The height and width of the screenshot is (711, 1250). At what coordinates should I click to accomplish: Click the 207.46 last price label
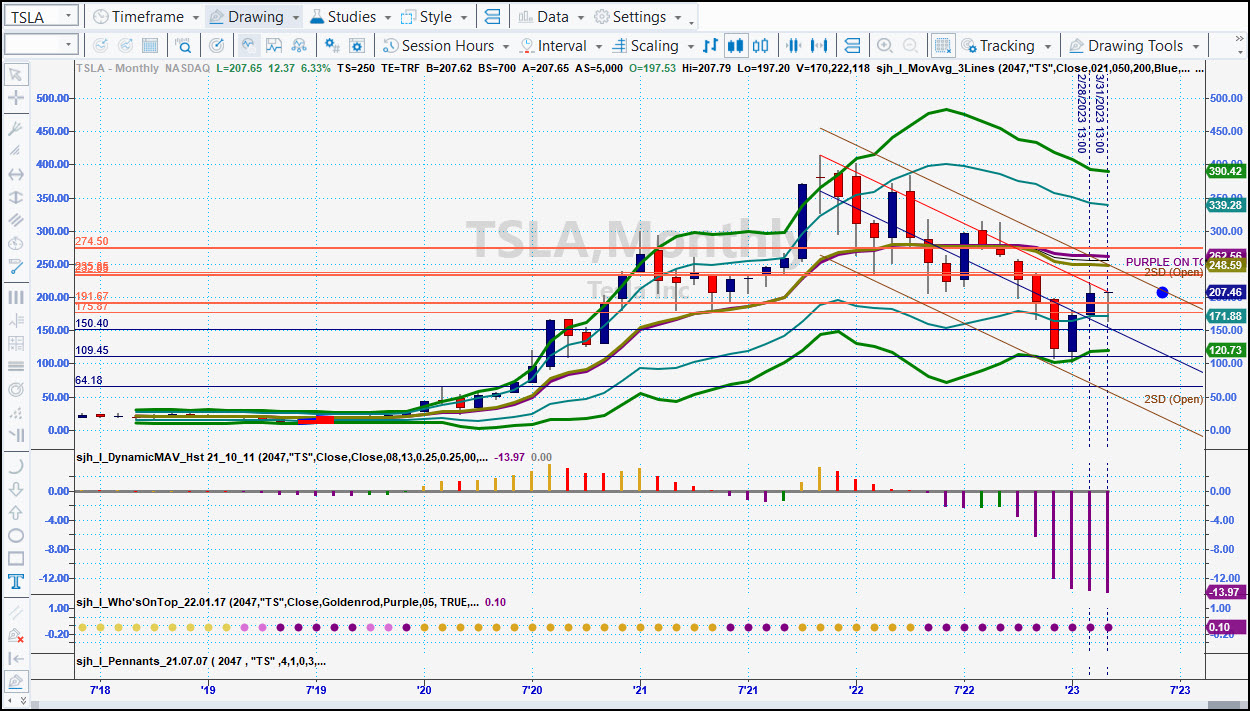click(1225, 292)
